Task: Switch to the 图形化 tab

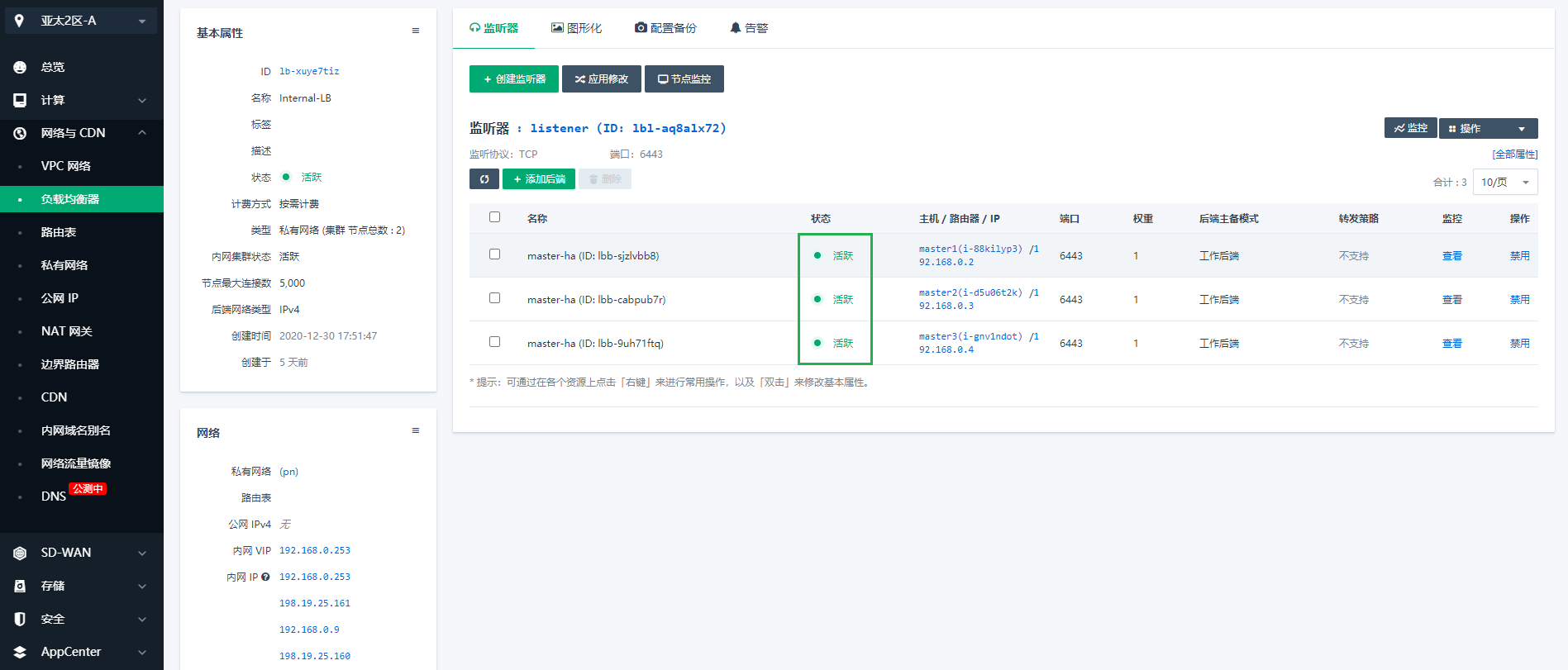Action: pos(576,28)
